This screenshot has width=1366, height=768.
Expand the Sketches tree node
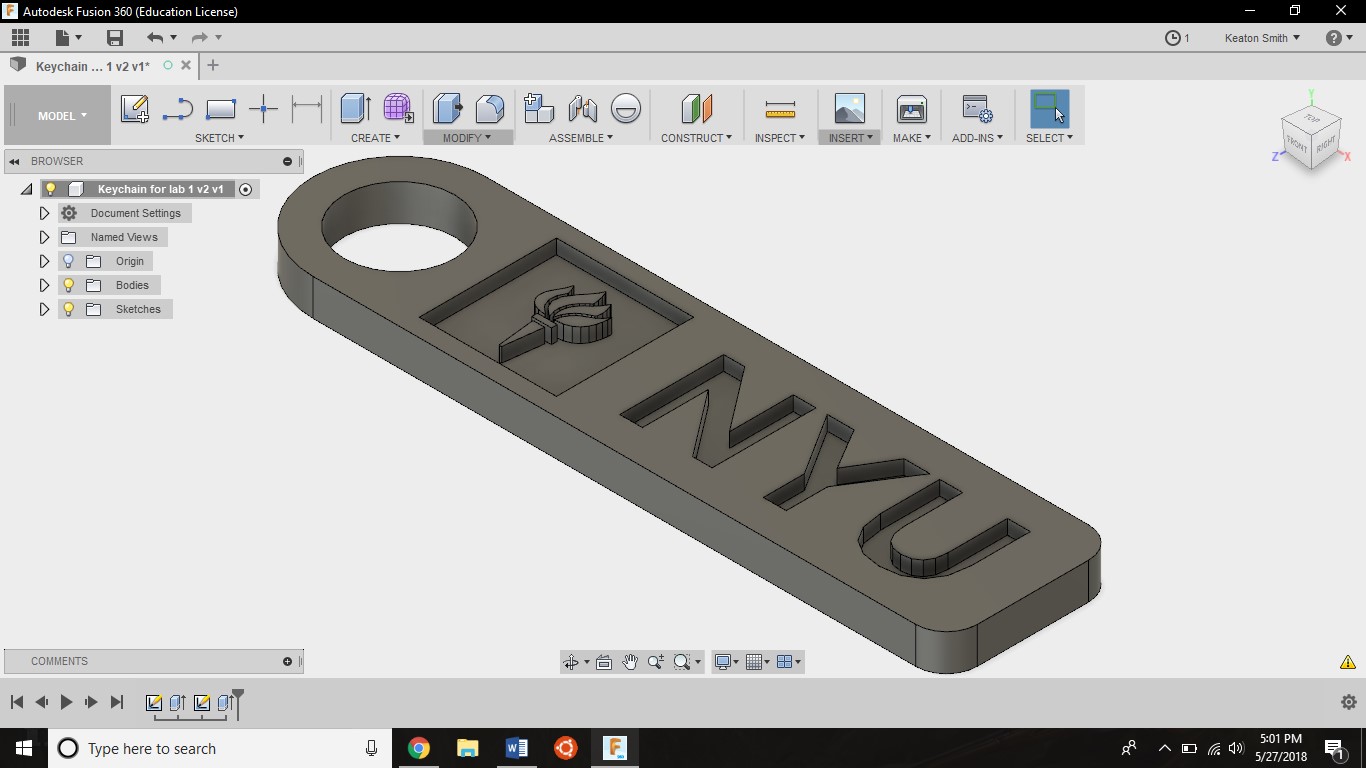click(44, 309)
